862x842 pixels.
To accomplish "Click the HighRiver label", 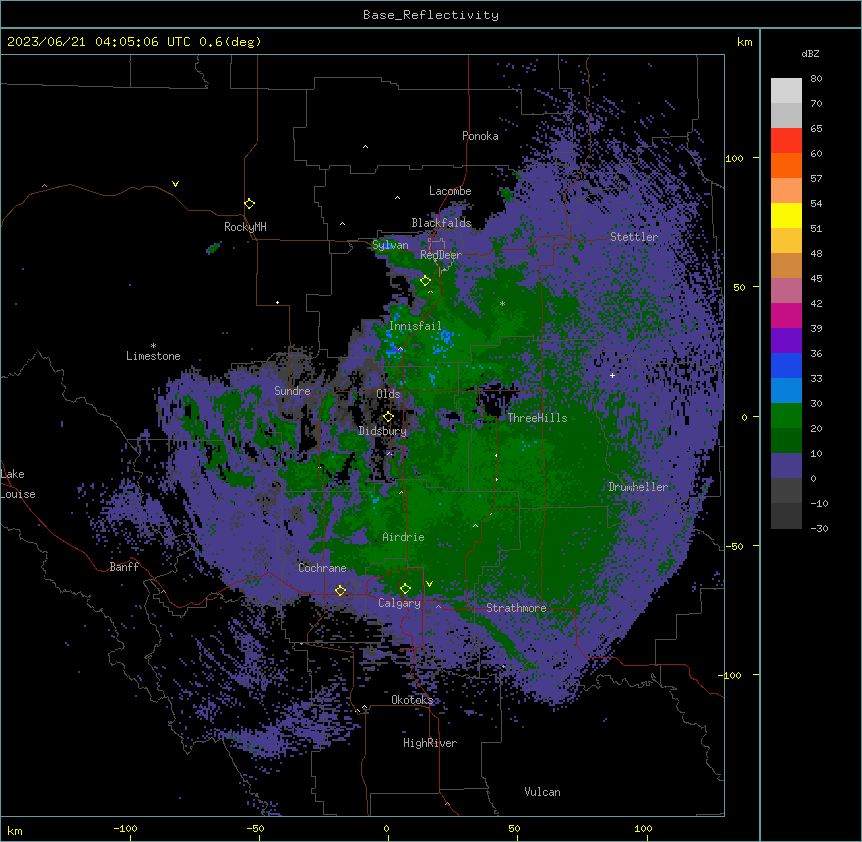I will click(x=430, y=743).
